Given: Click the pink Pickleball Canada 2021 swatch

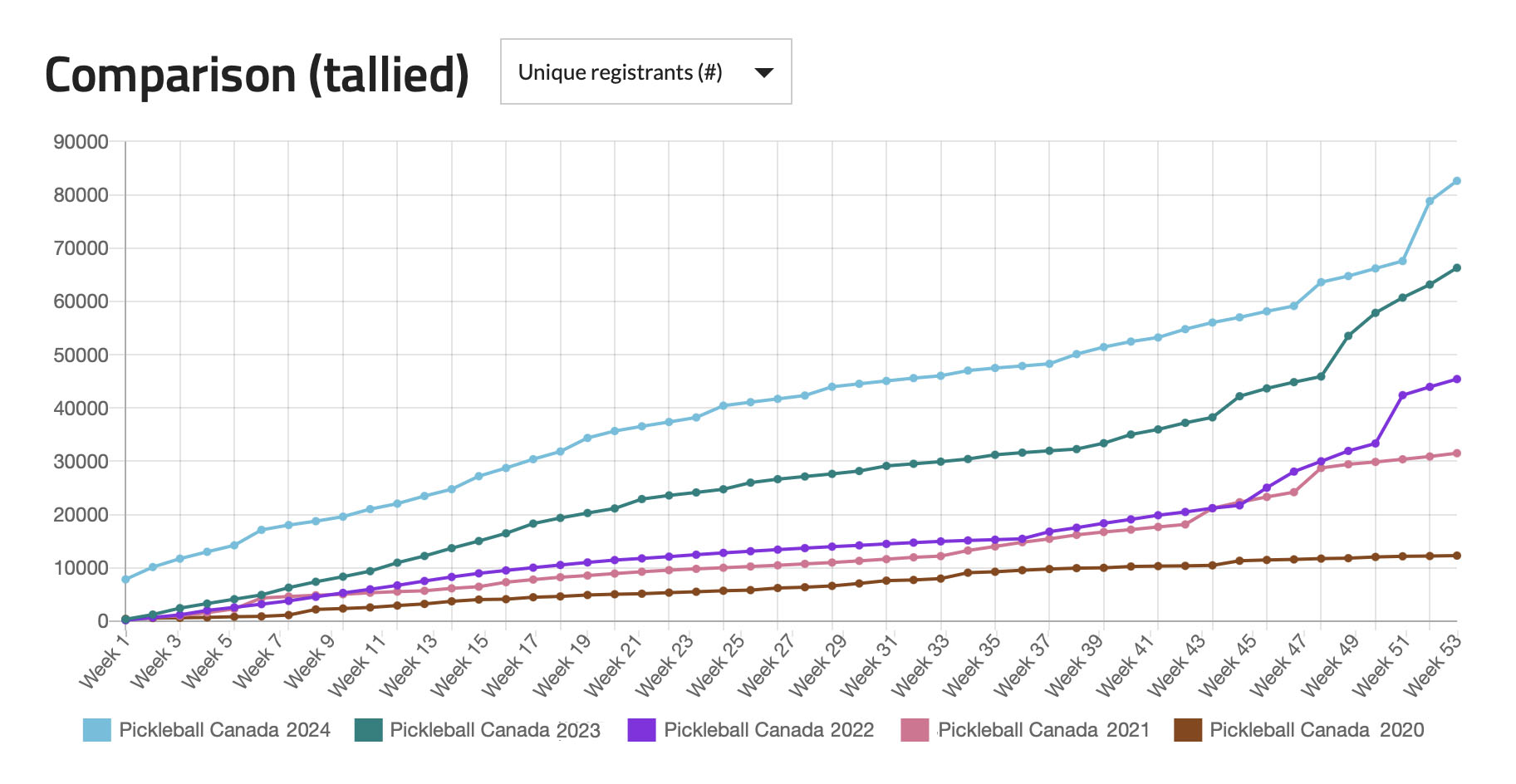Looking at the screenshot, I should point(915,730).
